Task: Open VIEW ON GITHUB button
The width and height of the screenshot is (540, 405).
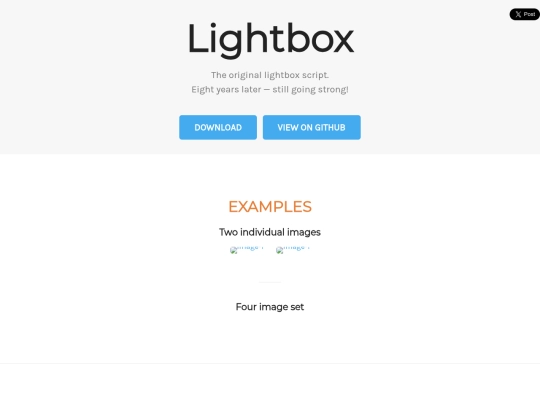Action: (312, 127)
